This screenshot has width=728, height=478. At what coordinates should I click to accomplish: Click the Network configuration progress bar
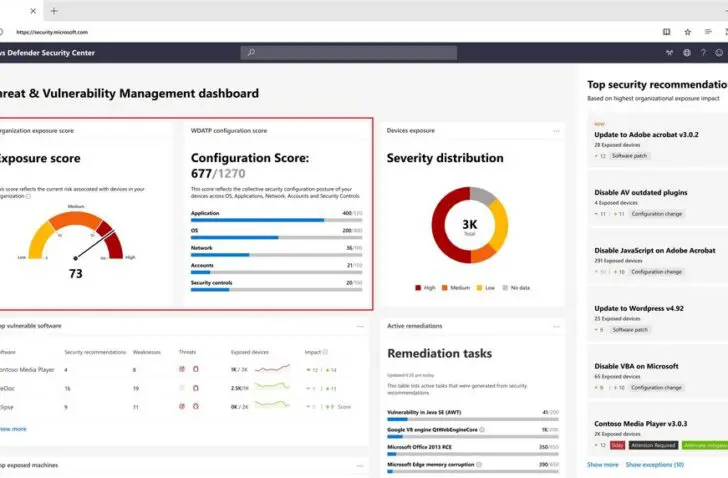(276, 255)
